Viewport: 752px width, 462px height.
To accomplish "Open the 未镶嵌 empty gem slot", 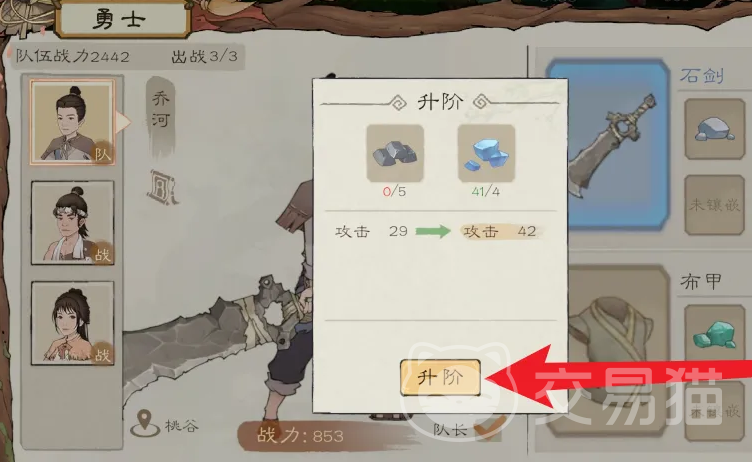I will (714, 205).
